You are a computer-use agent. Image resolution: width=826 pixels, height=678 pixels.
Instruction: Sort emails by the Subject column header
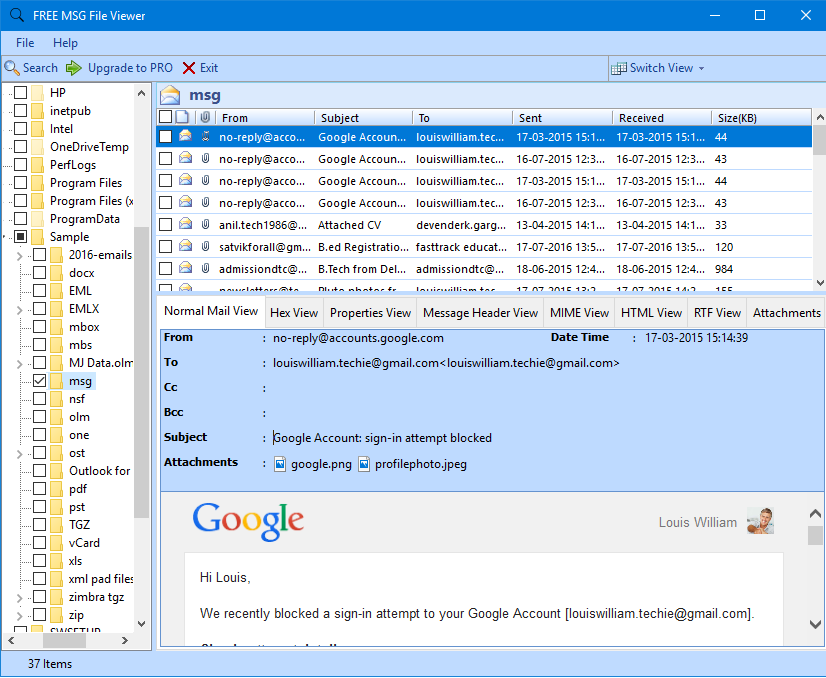point(363,117)
